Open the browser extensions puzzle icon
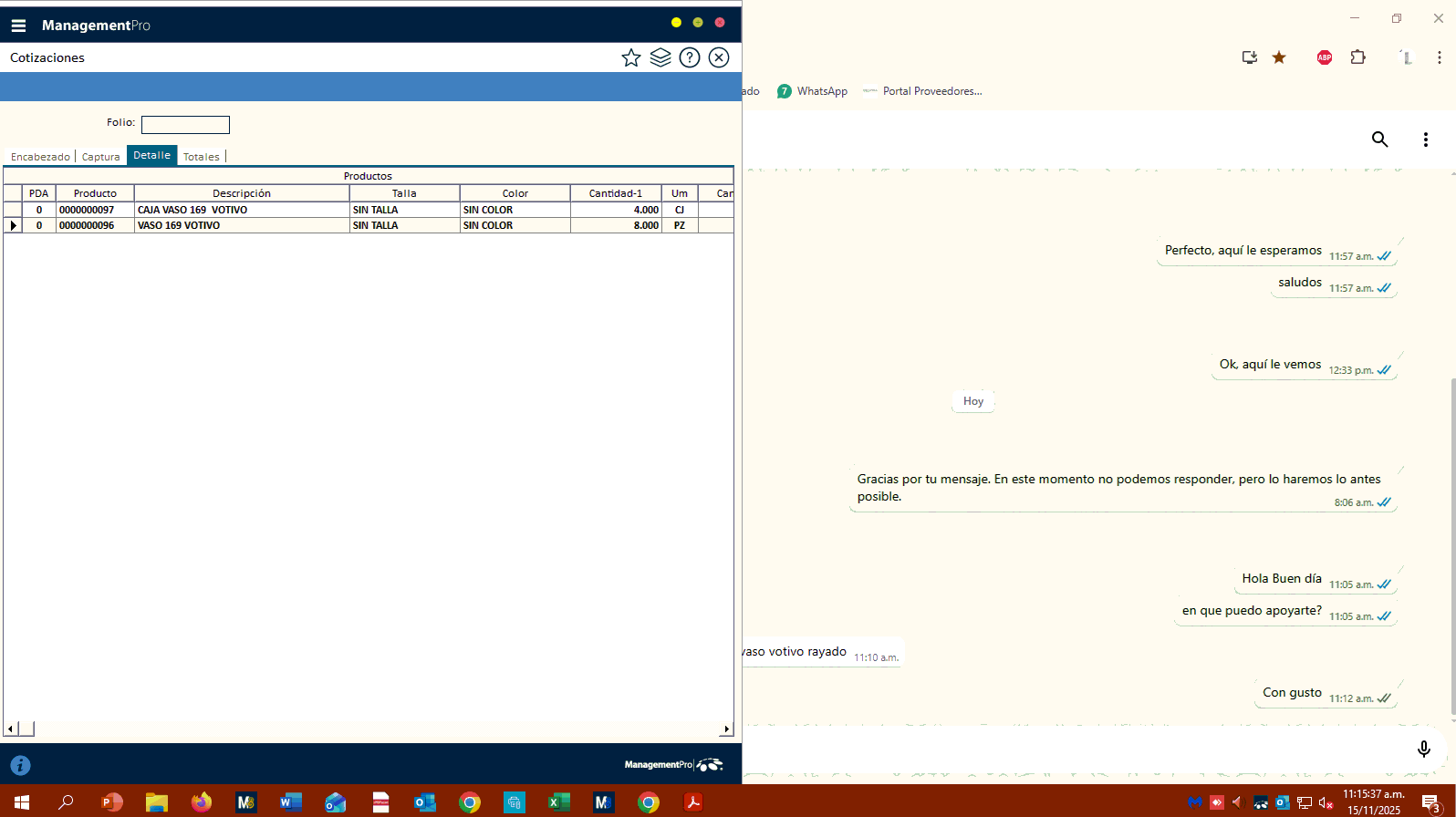The height and width of the screenshot is (817, 1456). tap(1357, 57)
